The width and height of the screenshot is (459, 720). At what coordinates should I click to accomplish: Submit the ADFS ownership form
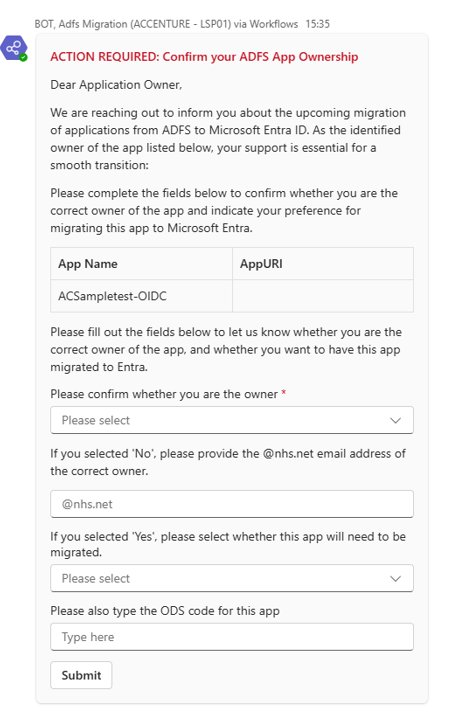(x=81, y=675)
